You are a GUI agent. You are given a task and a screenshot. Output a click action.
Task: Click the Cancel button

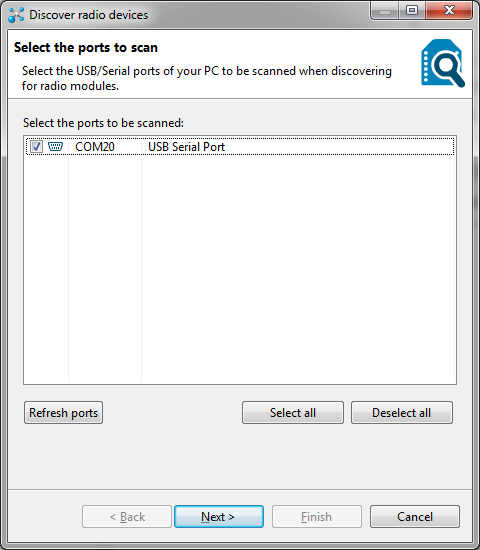pos(415,516)
